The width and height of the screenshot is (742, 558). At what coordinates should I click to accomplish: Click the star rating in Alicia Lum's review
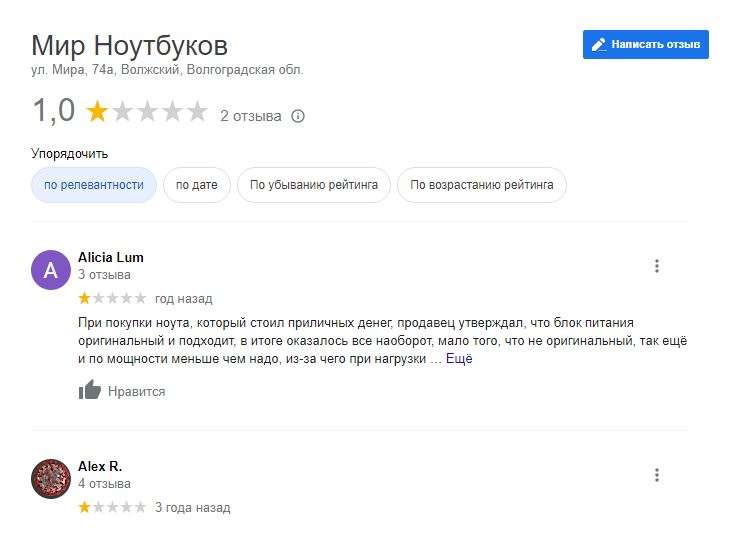[112, 298]
